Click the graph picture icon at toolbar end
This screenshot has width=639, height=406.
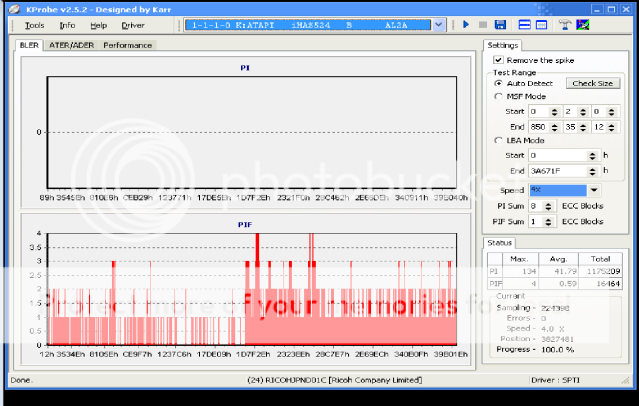point(582,24)
